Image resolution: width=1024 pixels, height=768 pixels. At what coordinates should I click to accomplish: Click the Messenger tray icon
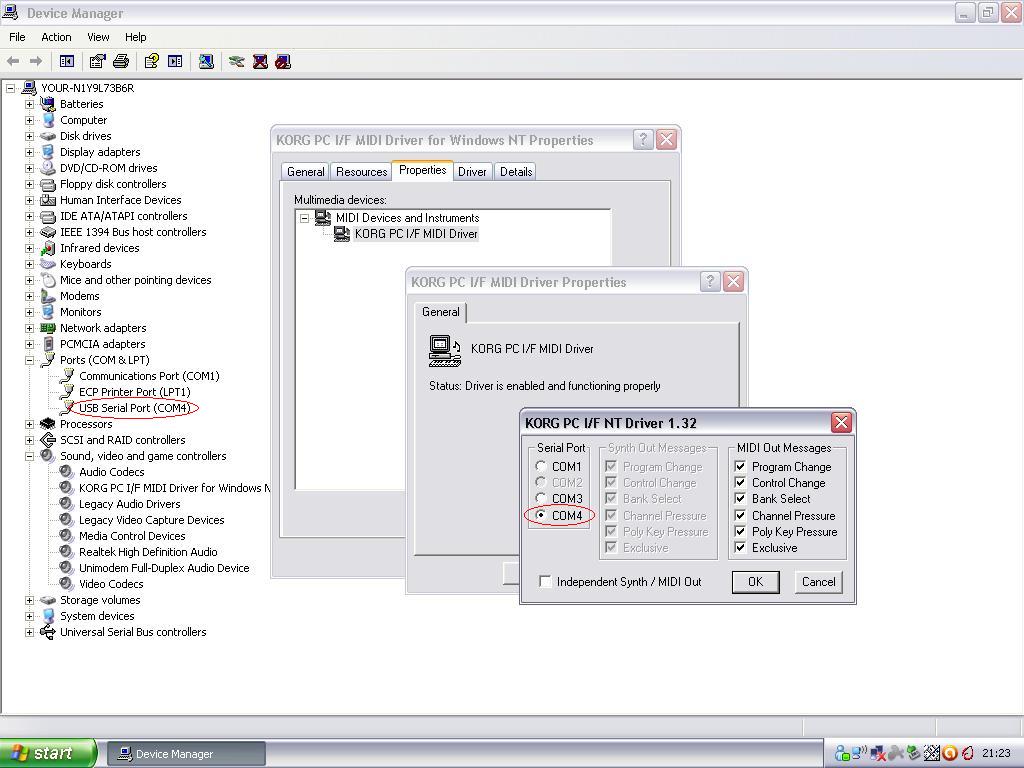pos(842,754)
